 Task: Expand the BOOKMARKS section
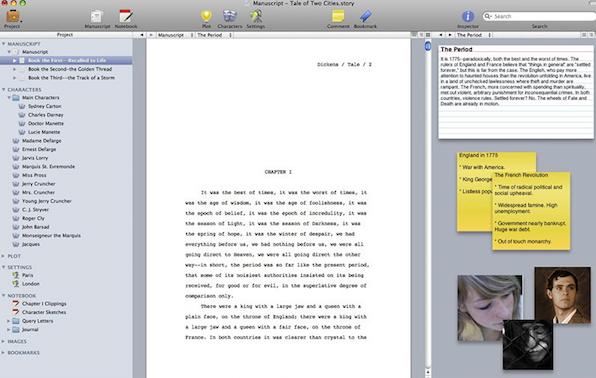[x=3, y=353]
